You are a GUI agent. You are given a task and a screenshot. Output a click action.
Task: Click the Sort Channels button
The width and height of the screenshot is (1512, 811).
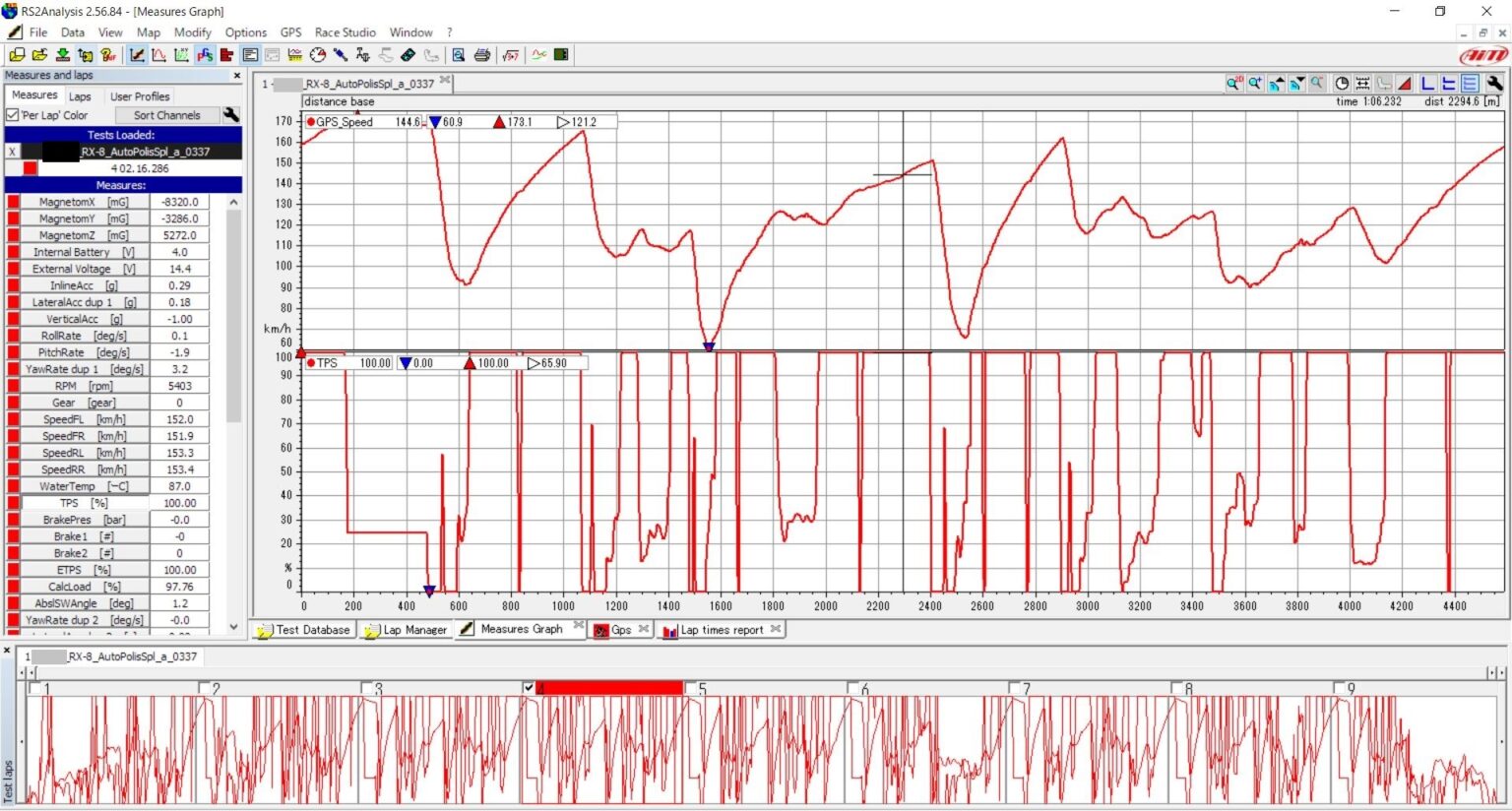pos(166,115)
